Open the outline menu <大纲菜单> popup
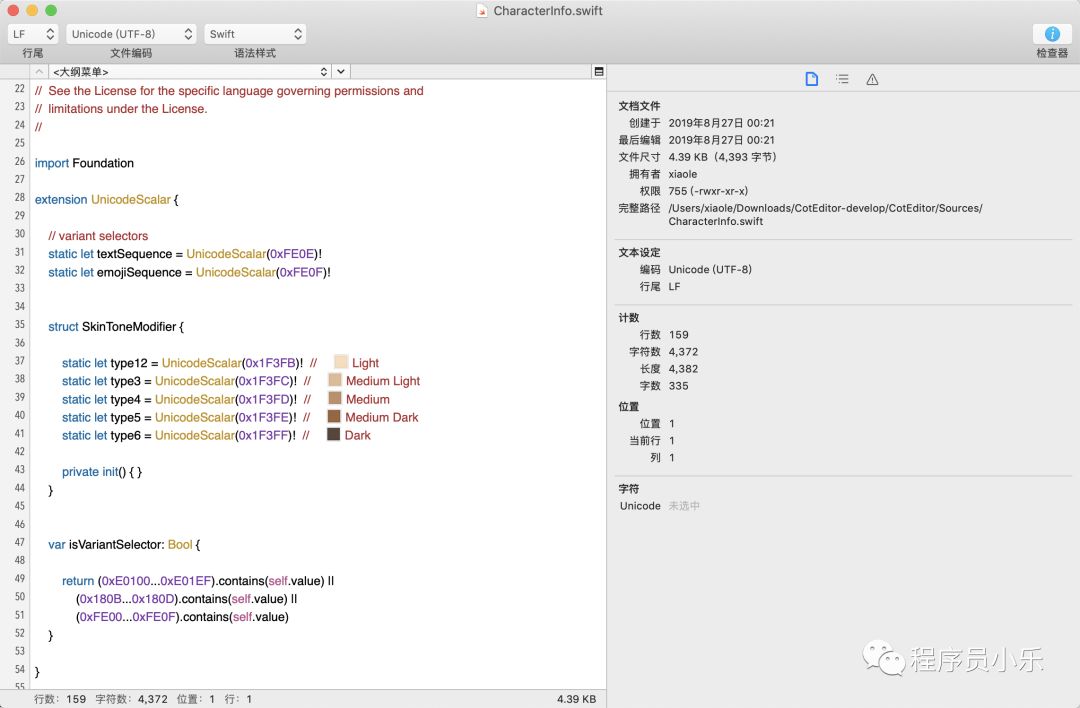The image size is (1080, 708). [189, 72]
